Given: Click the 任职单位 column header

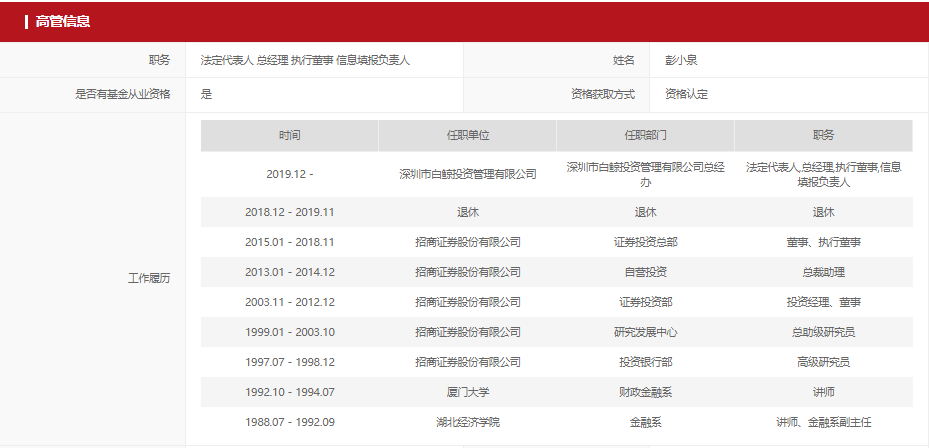Looking at the screenshot, I should tap(468, 136).
